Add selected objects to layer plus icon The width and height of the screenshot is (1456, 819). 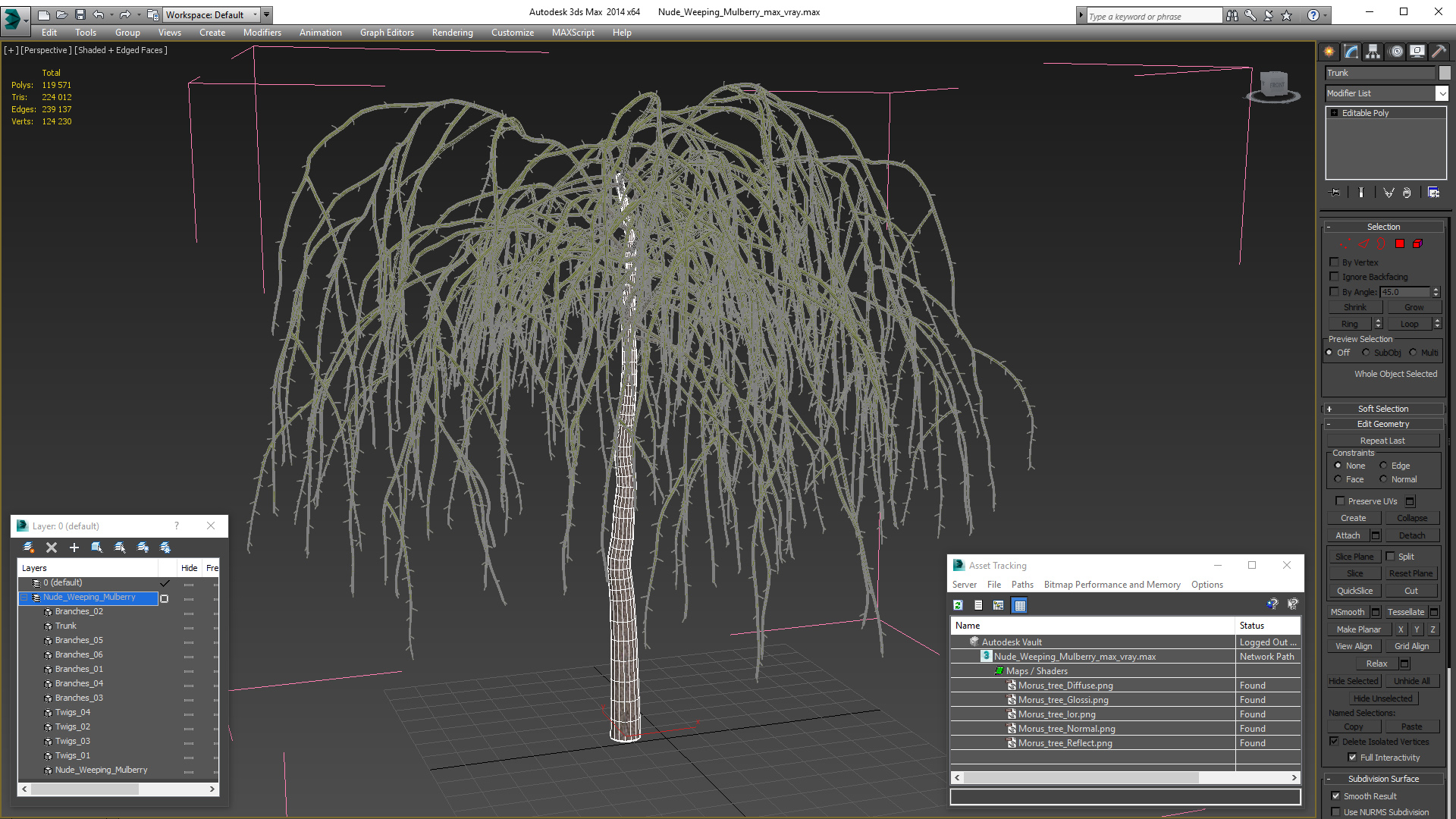point(74,548)
